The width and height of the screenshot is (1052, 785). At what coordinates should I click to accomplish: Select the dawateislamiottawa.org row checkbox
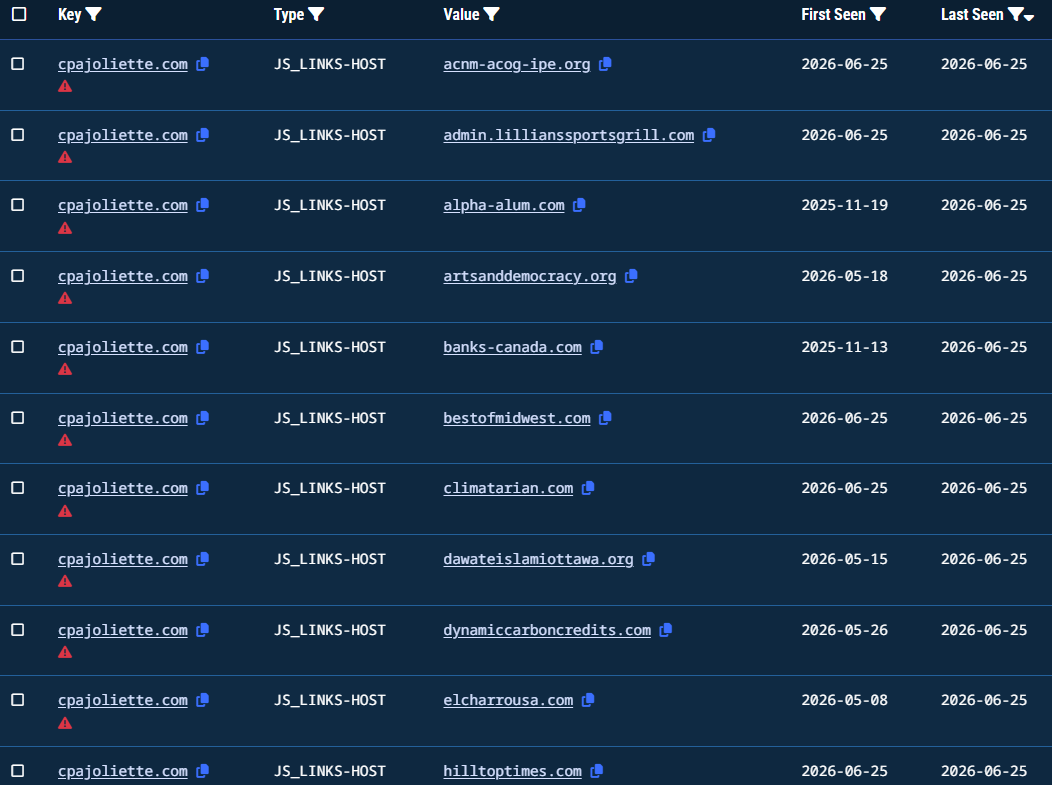[x=18, y=559]
